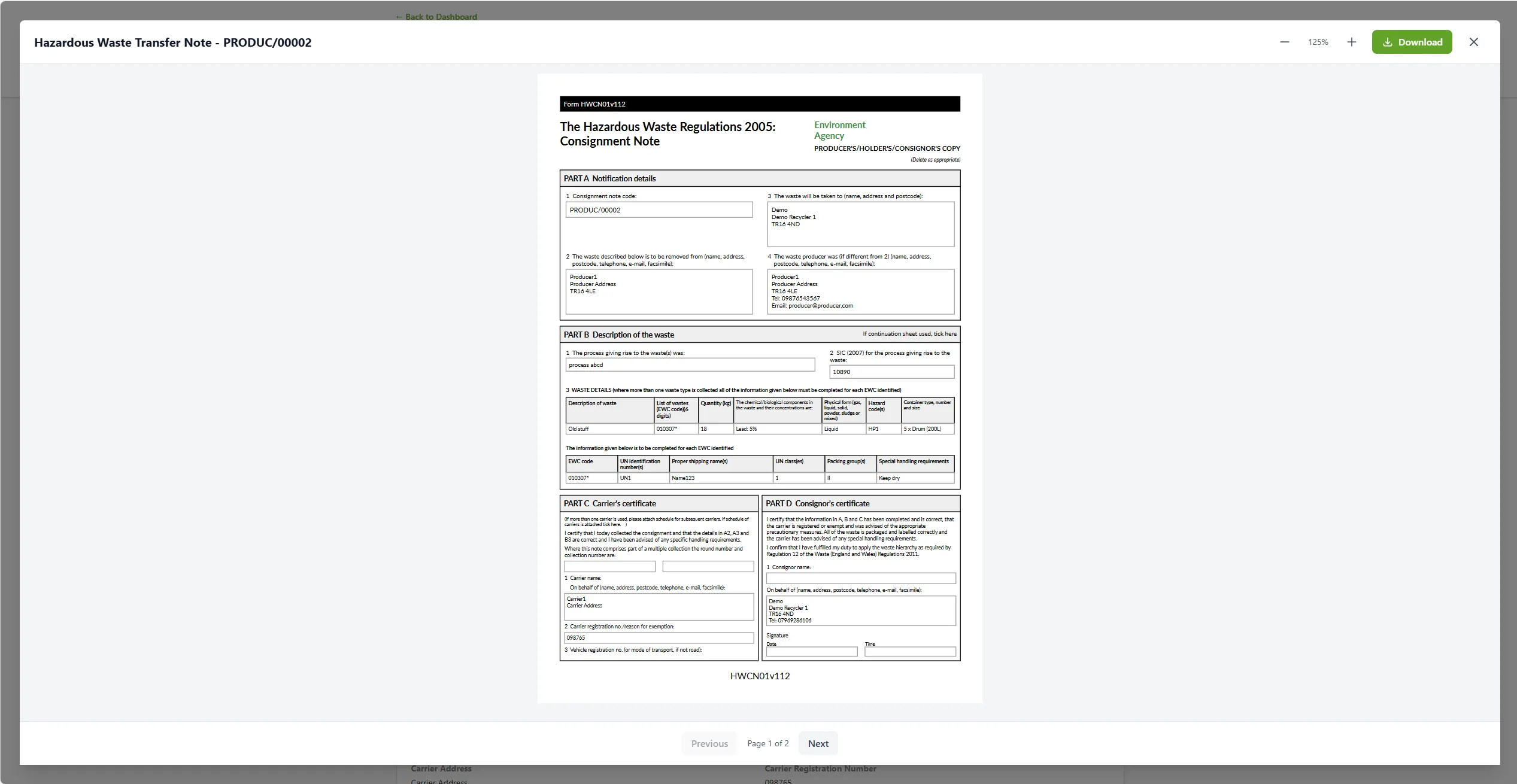
Task: Click the Name123 shipping name cell
Action: pyautogui.click(x=721, y=478)
